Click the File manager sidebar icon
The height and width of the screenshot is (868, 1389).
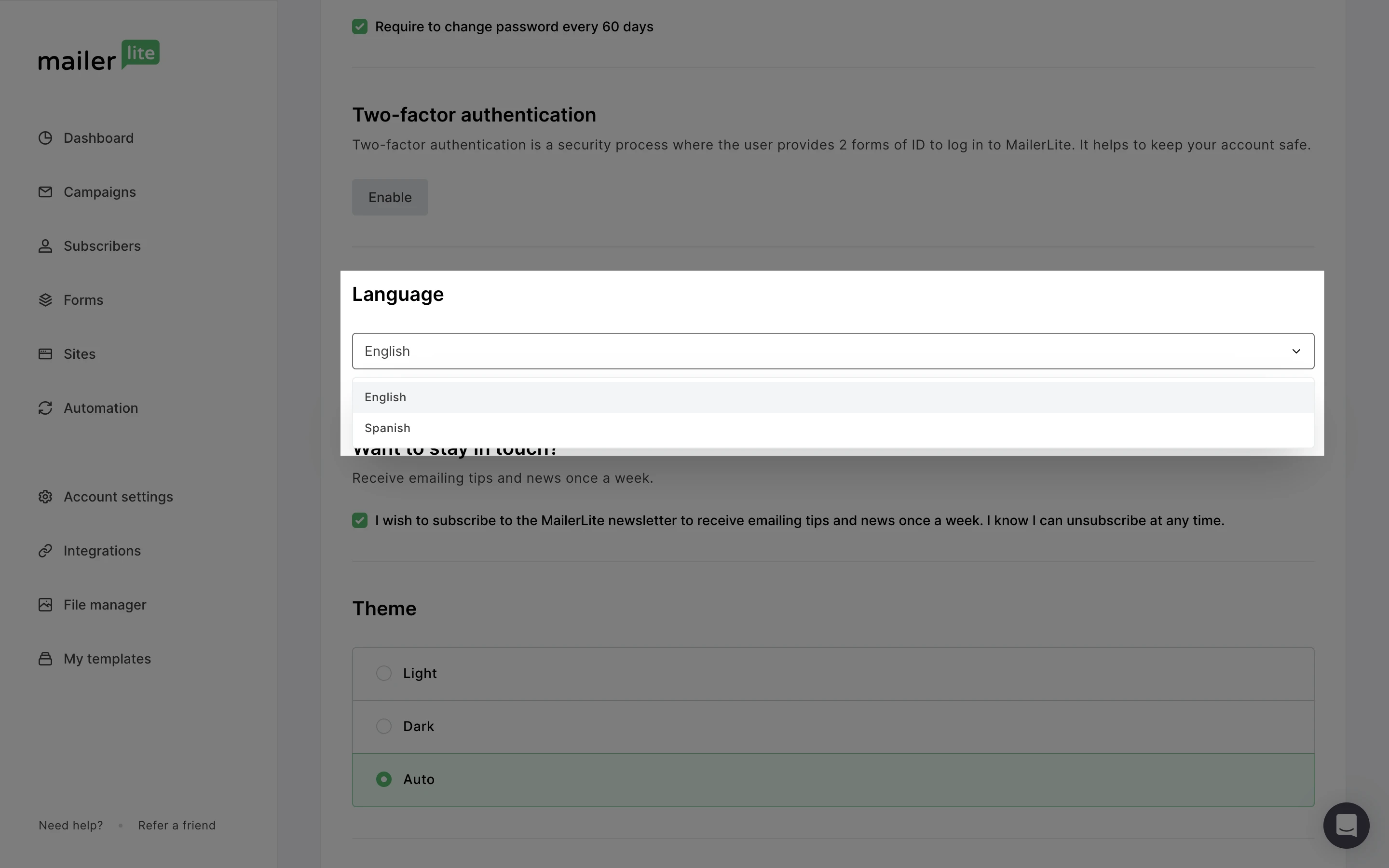click(45, 604)
